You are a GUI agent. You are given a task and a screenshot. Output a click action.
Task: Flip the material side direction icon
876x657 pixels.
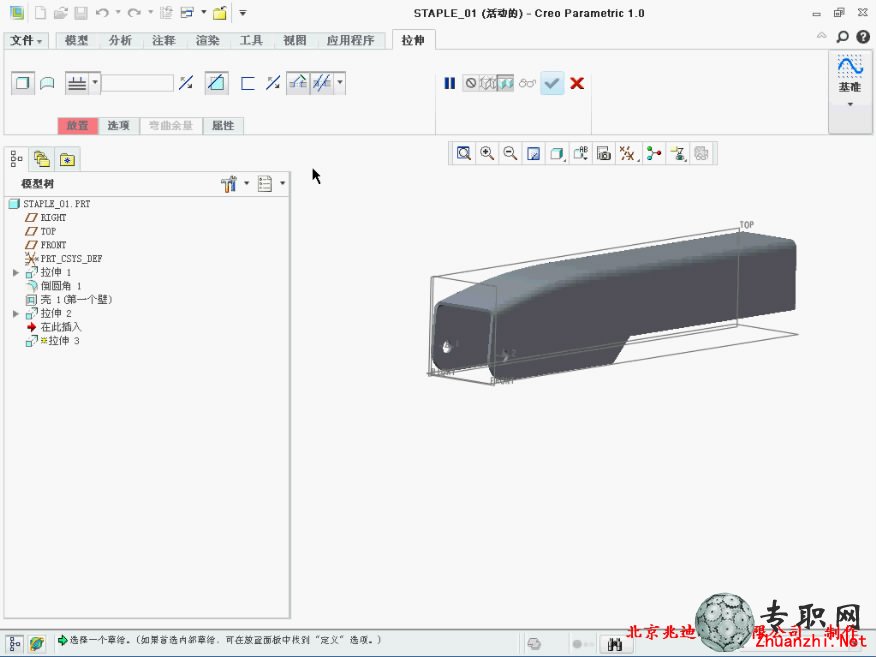pos(273,83)
